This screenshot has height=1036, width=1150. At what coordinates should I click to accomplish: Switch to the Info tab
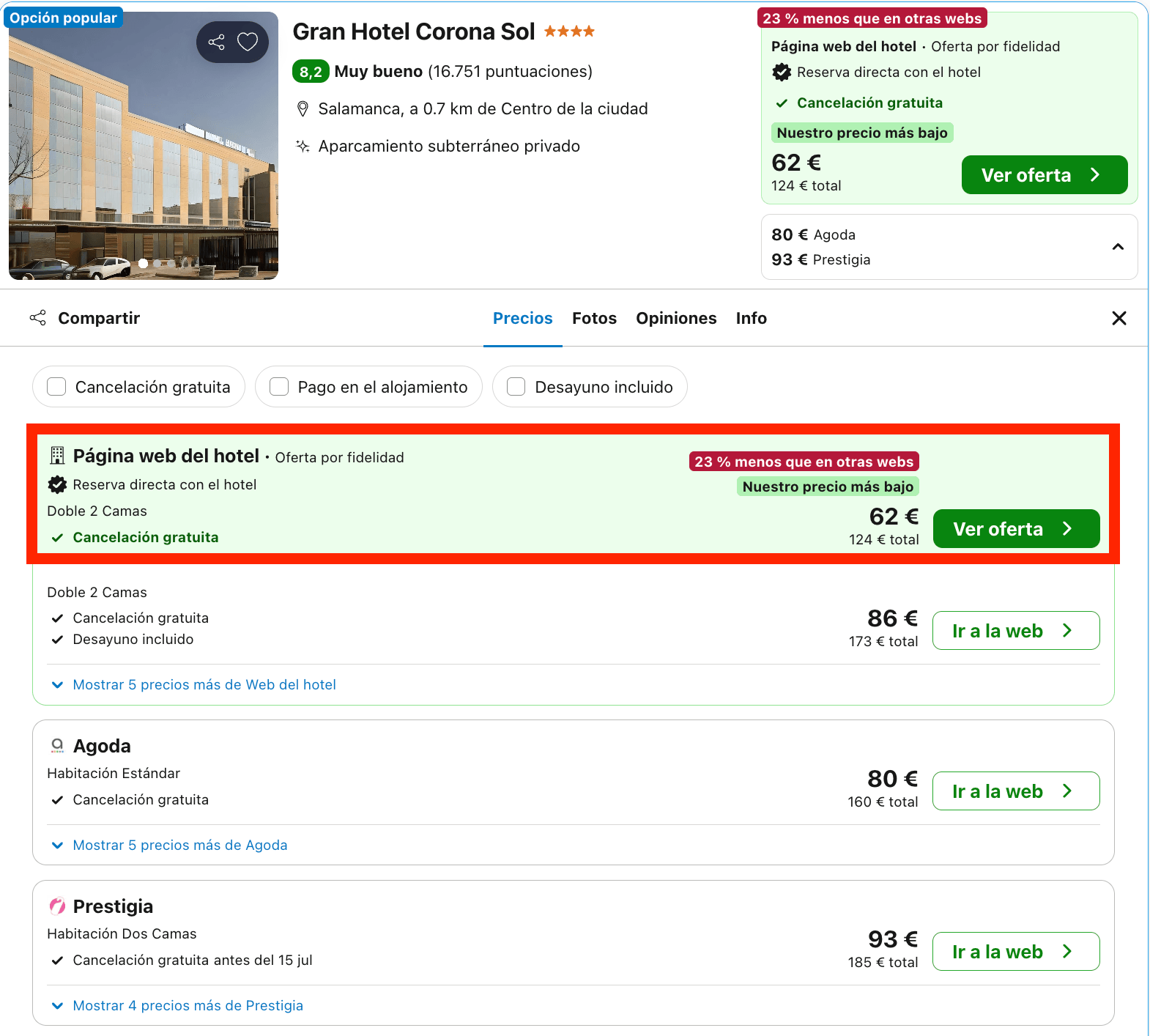click(752, 318)
